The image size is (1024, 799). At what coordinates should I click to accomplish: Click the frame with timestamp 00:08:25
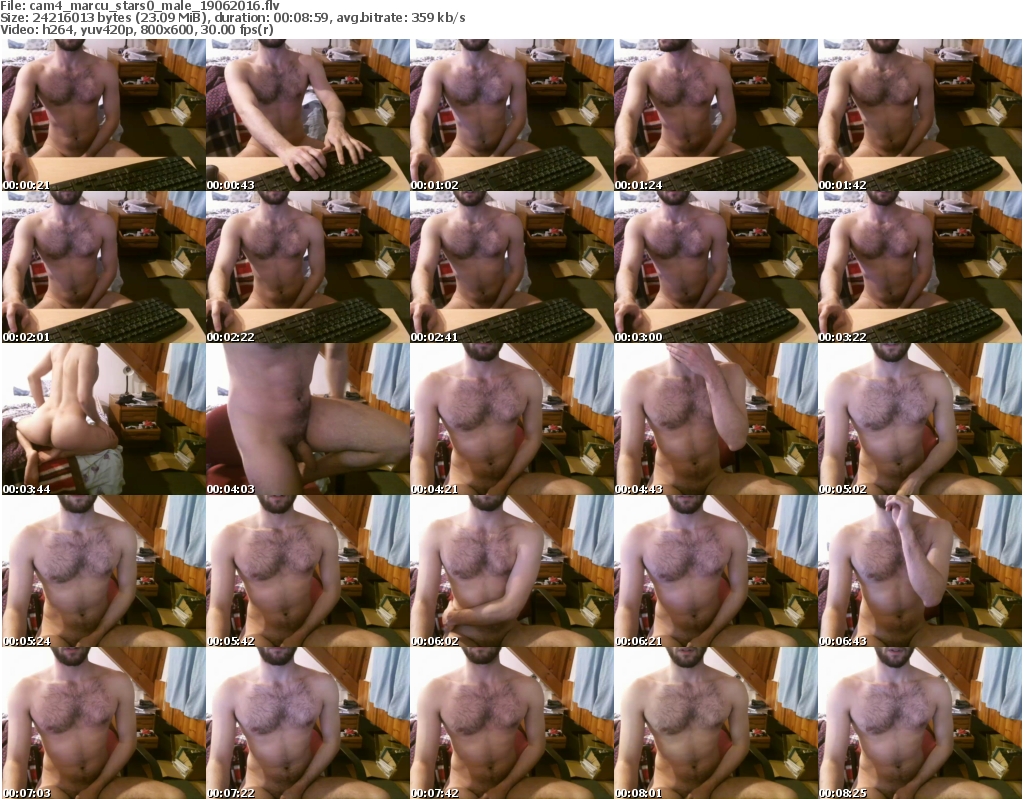pos(920,723)
